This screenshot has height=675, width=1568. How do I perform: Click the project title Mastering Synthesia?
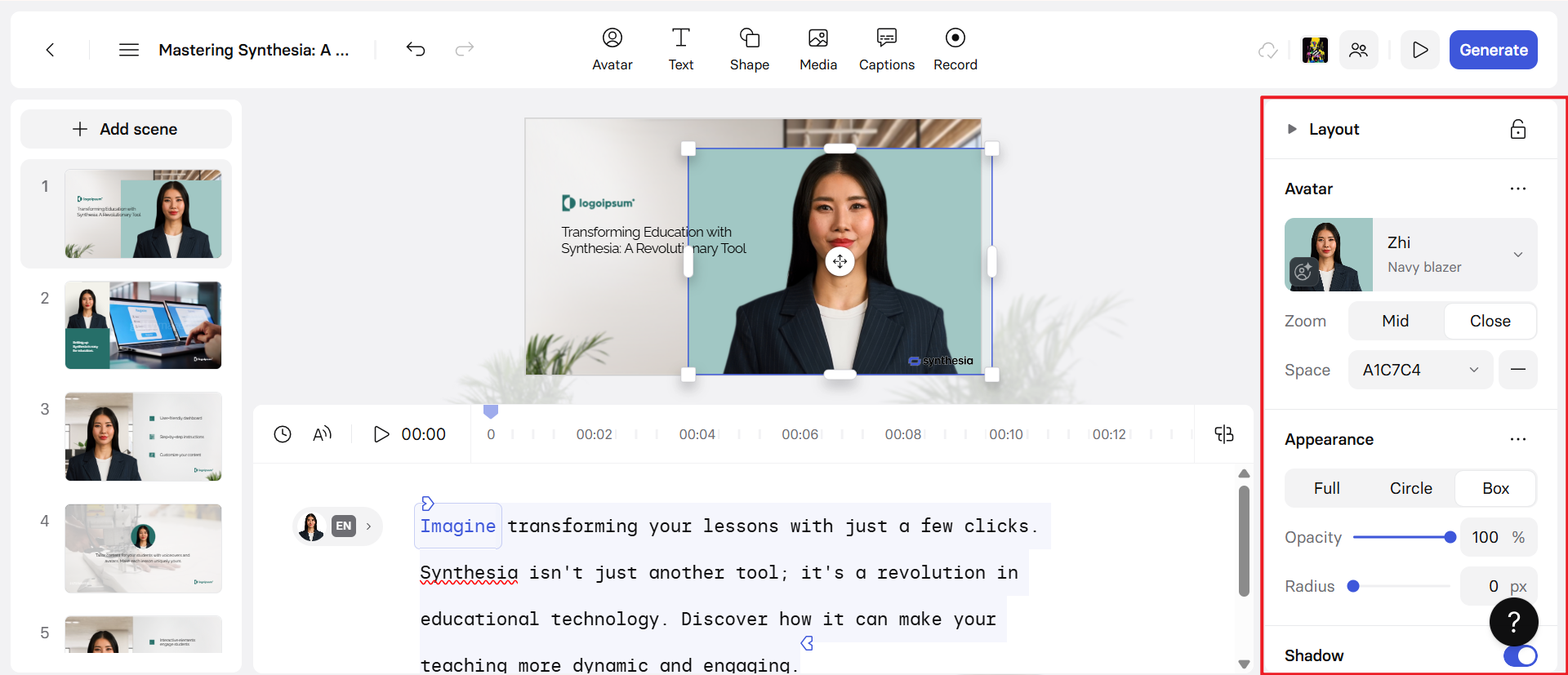pos(254,50)
